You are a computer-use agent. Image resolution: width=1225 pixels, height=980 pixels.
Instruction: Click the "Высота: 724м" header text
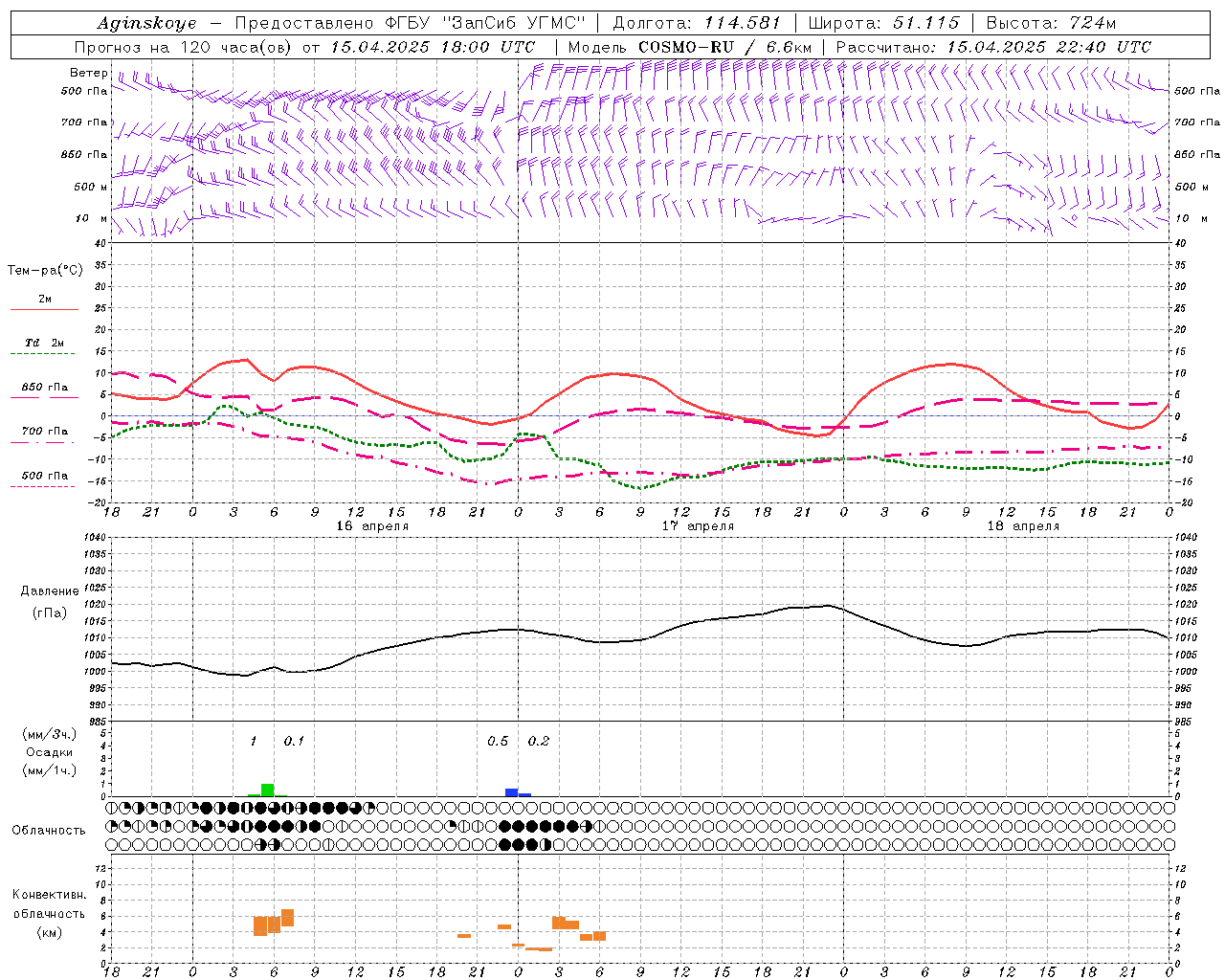(1051, 23)
